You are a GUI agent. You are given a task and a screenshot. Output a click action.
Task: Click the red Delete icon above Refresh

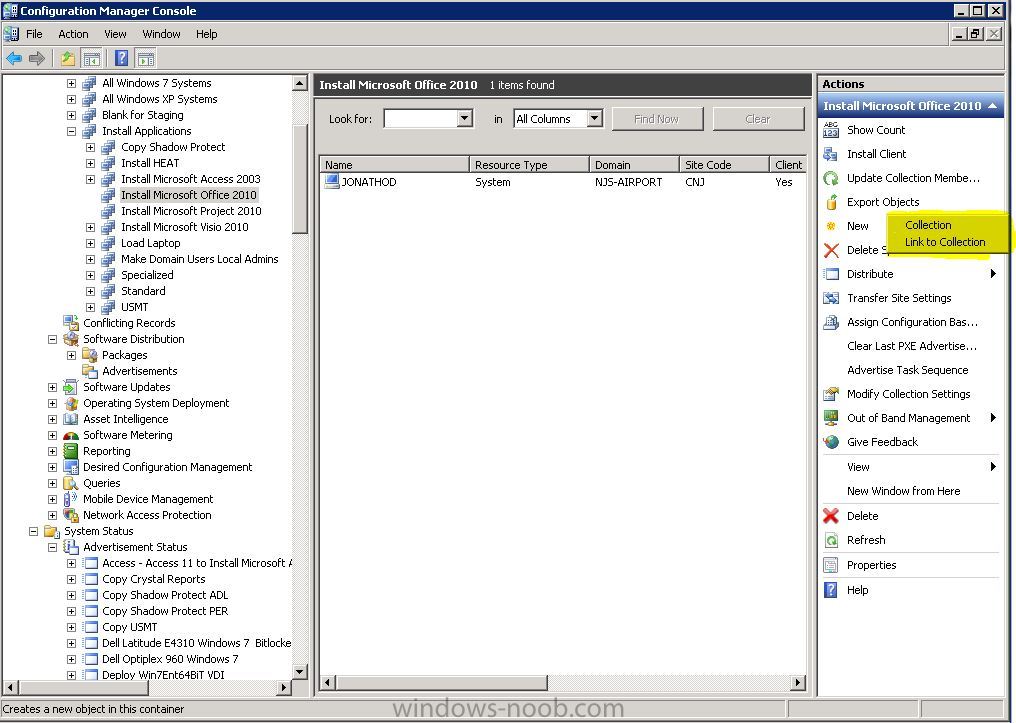[x=831, y=516]
